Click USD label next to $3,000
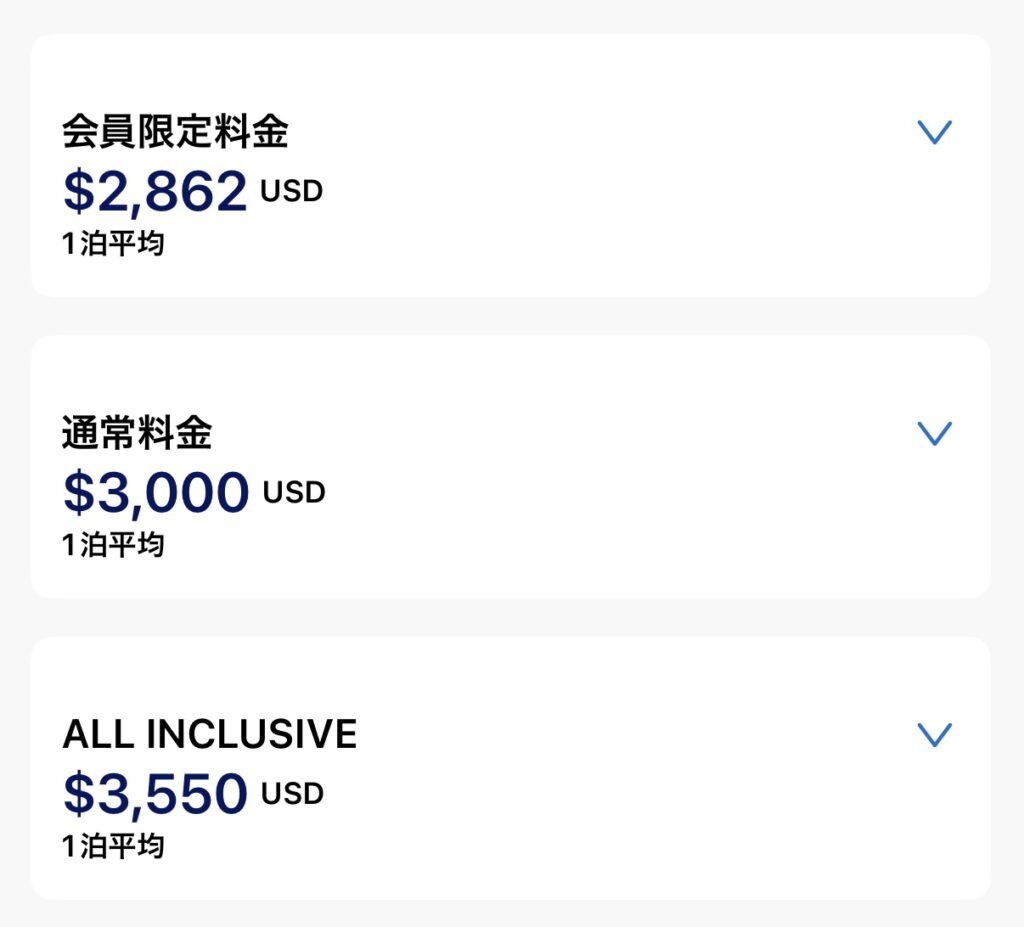Viewport: 1024px width, 927px height. [x=294, y=493]
